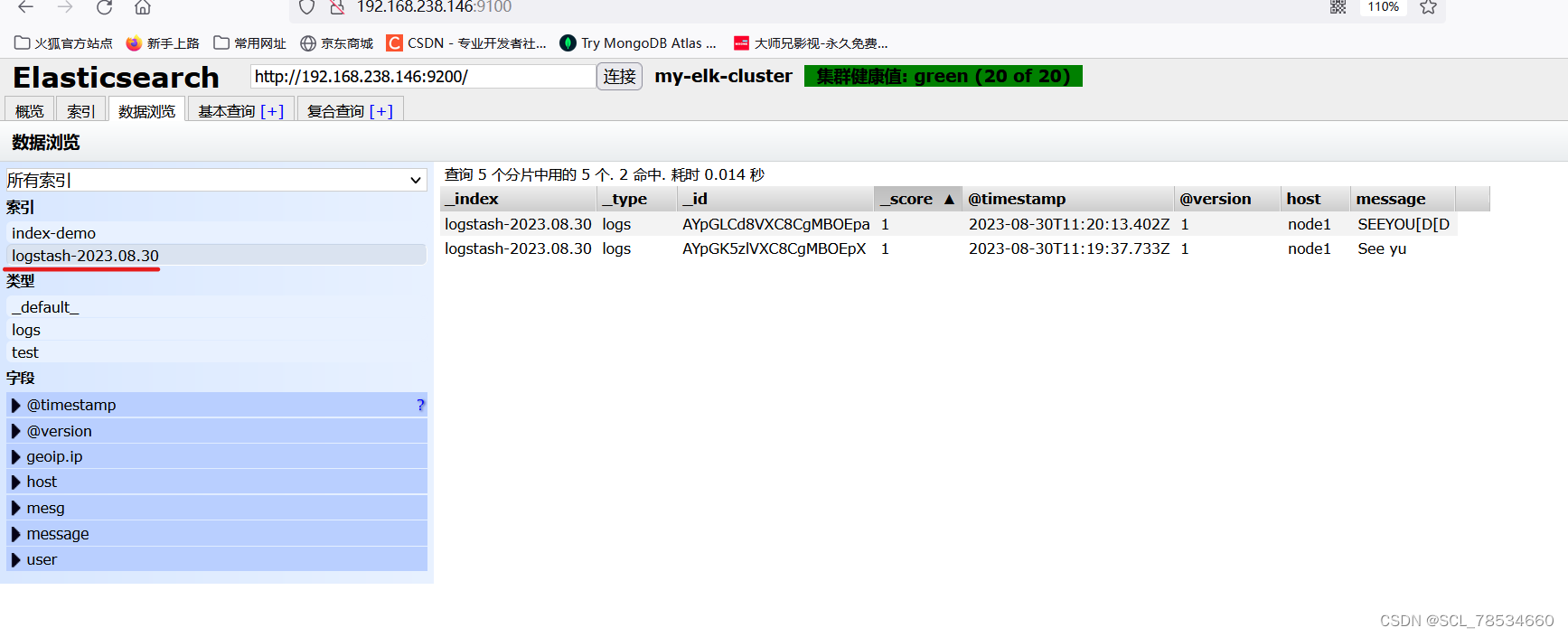
Task: Open the CSDN bookmark
Action: coord(466,43)
